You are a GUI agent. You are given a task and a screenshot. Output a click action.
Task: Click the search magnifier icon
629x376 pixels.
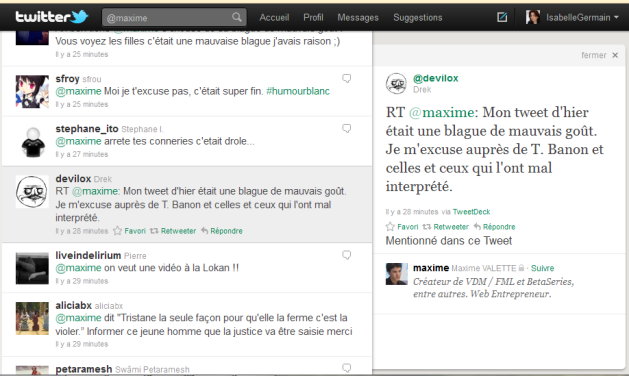coord(237,17)
